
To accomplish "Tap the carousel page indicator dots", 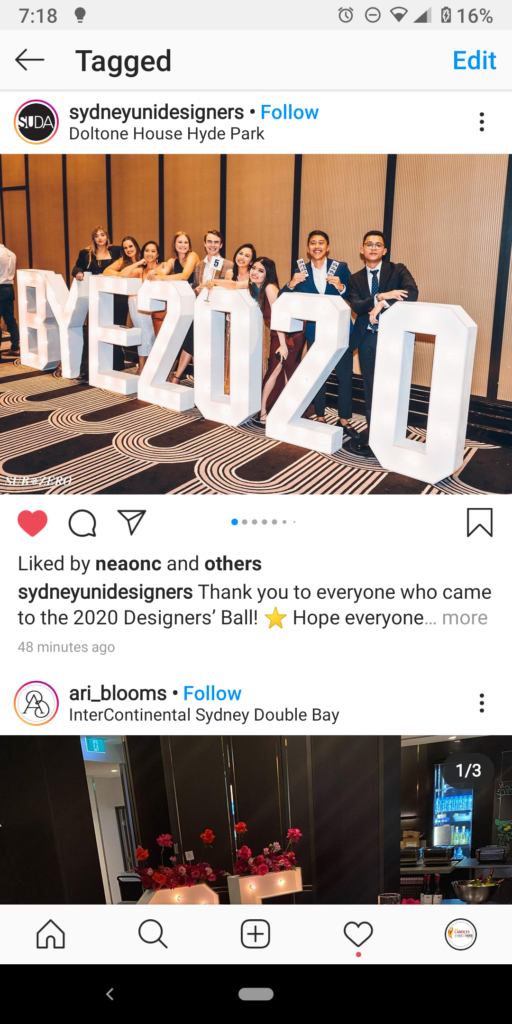I will pos(263,522).
